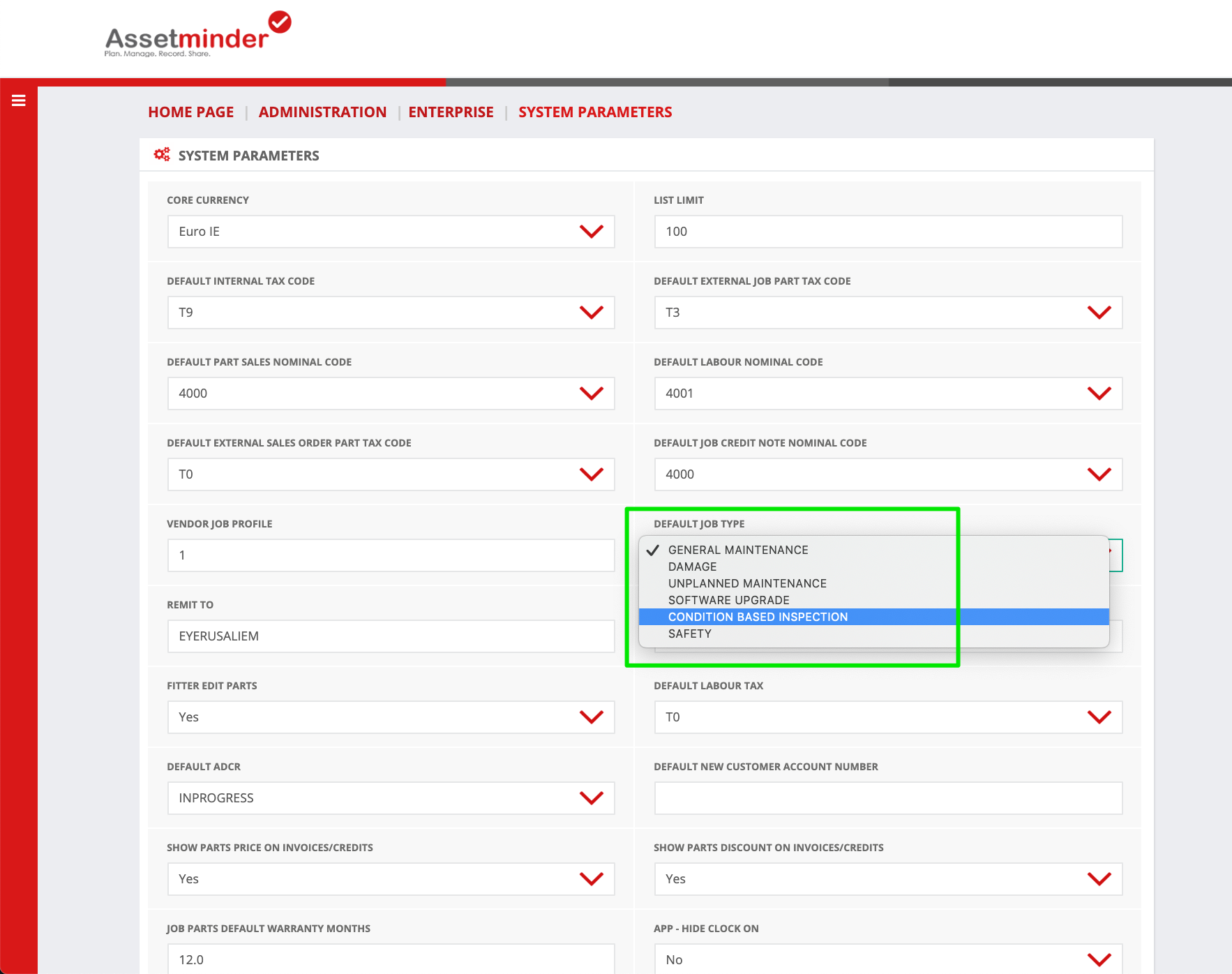Open App - Hide Clock On dropdown
This screenshot has height=974, width=1232.
click(x=888, y=959)
